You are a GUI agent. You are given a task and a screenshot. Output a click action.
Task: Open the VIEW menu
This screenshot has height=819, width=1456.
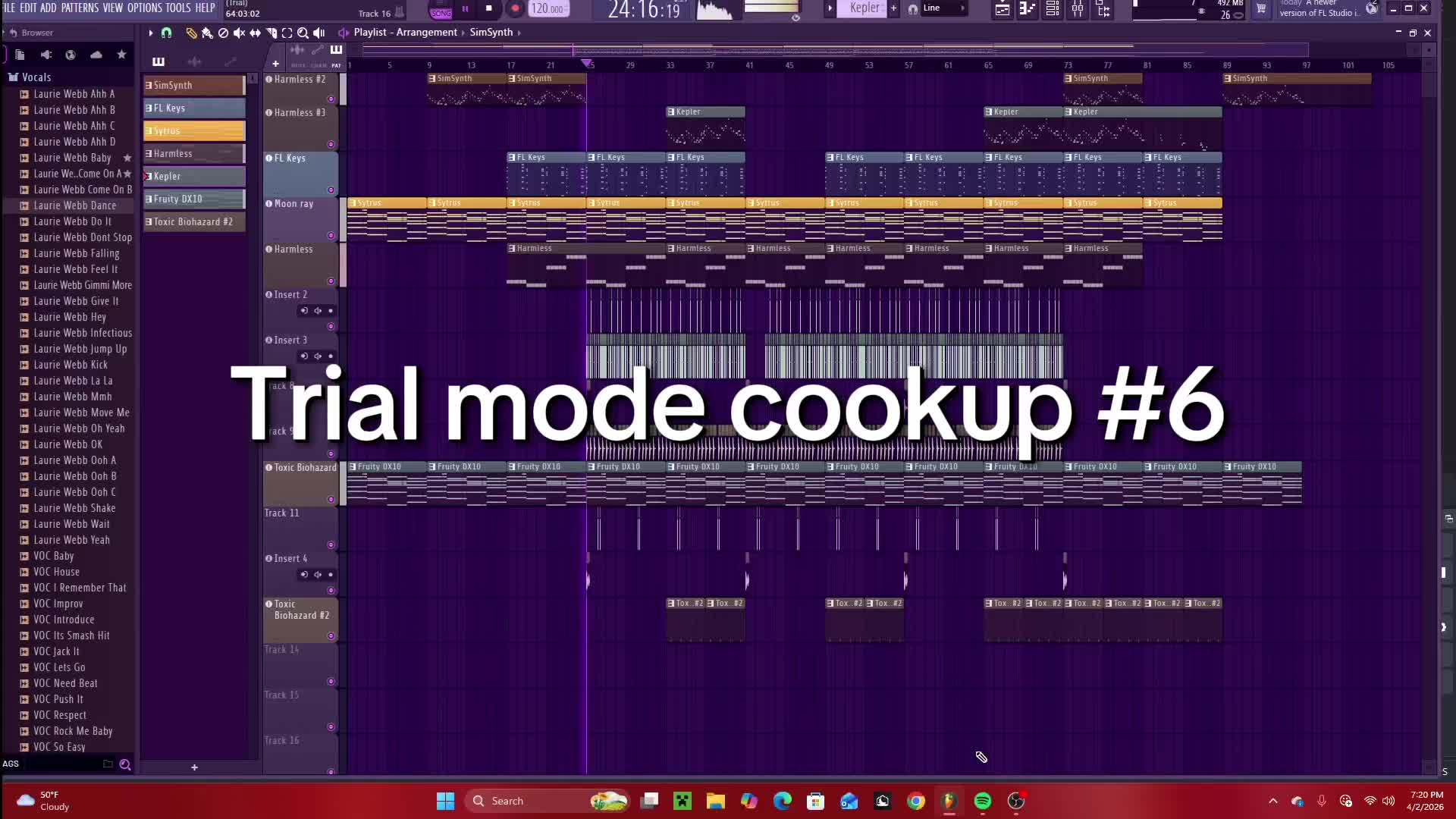[113, 8]
